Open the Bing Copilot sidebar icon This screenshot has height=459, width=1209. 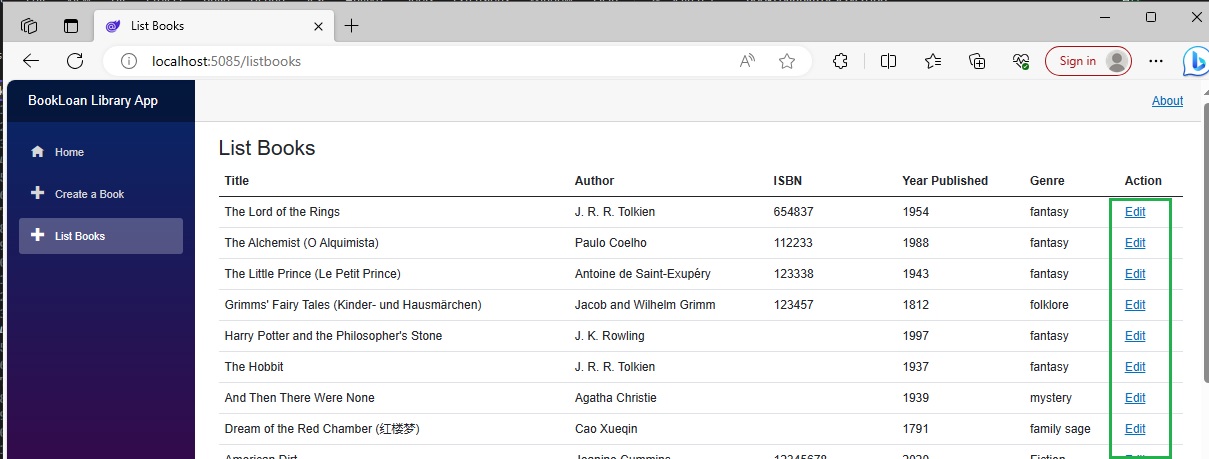pyautogui.click(x=1195, y=61)
